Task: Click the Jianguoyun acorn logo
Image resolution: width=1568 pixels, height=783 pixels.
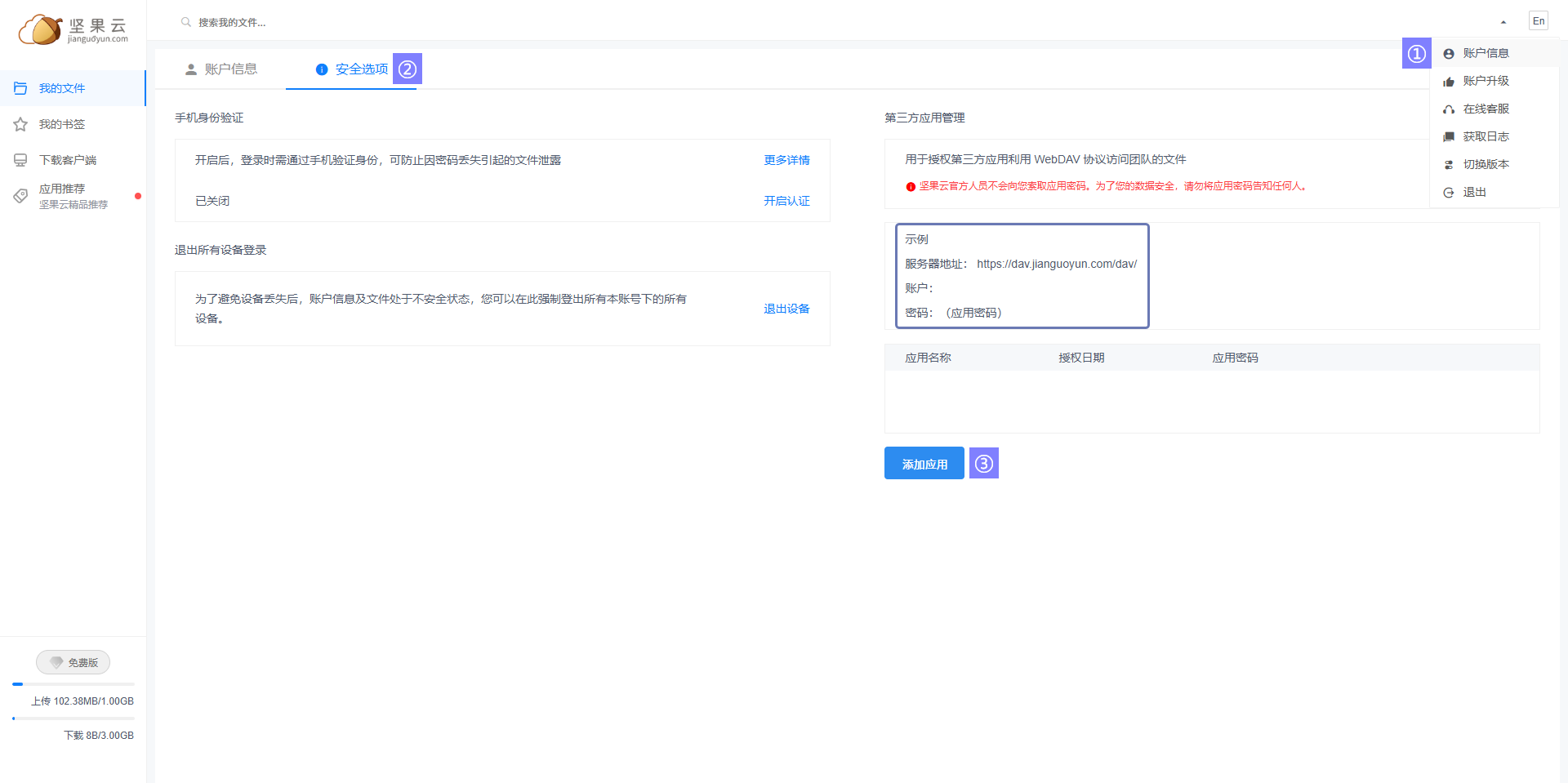Action: pos(41,29)
